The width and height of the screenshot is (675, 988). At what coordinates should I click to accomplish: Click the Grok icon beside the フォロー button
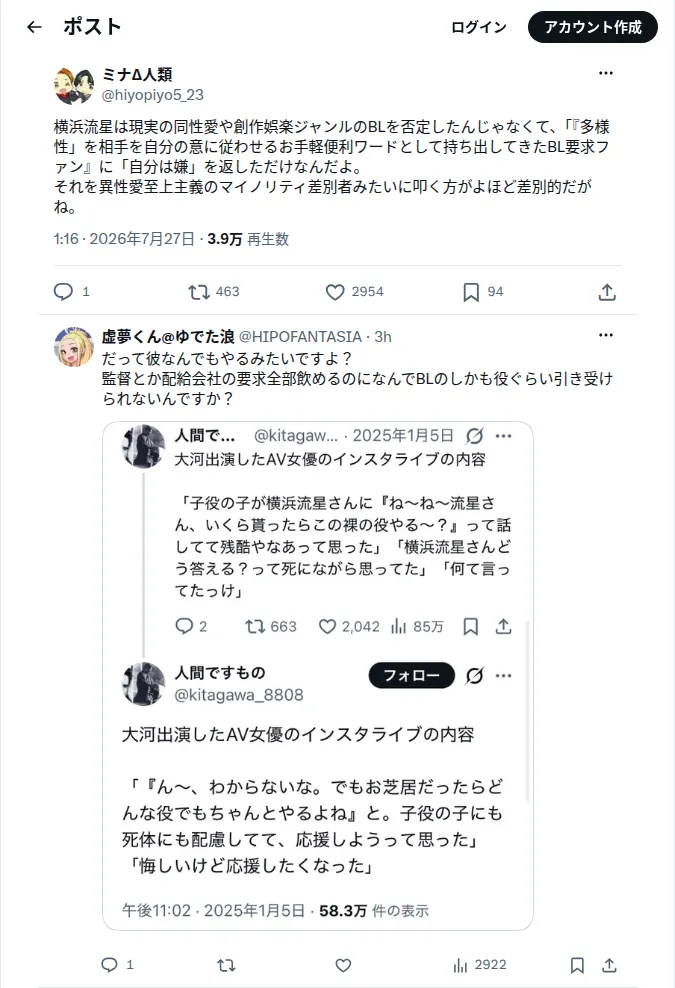click(475, 675)
